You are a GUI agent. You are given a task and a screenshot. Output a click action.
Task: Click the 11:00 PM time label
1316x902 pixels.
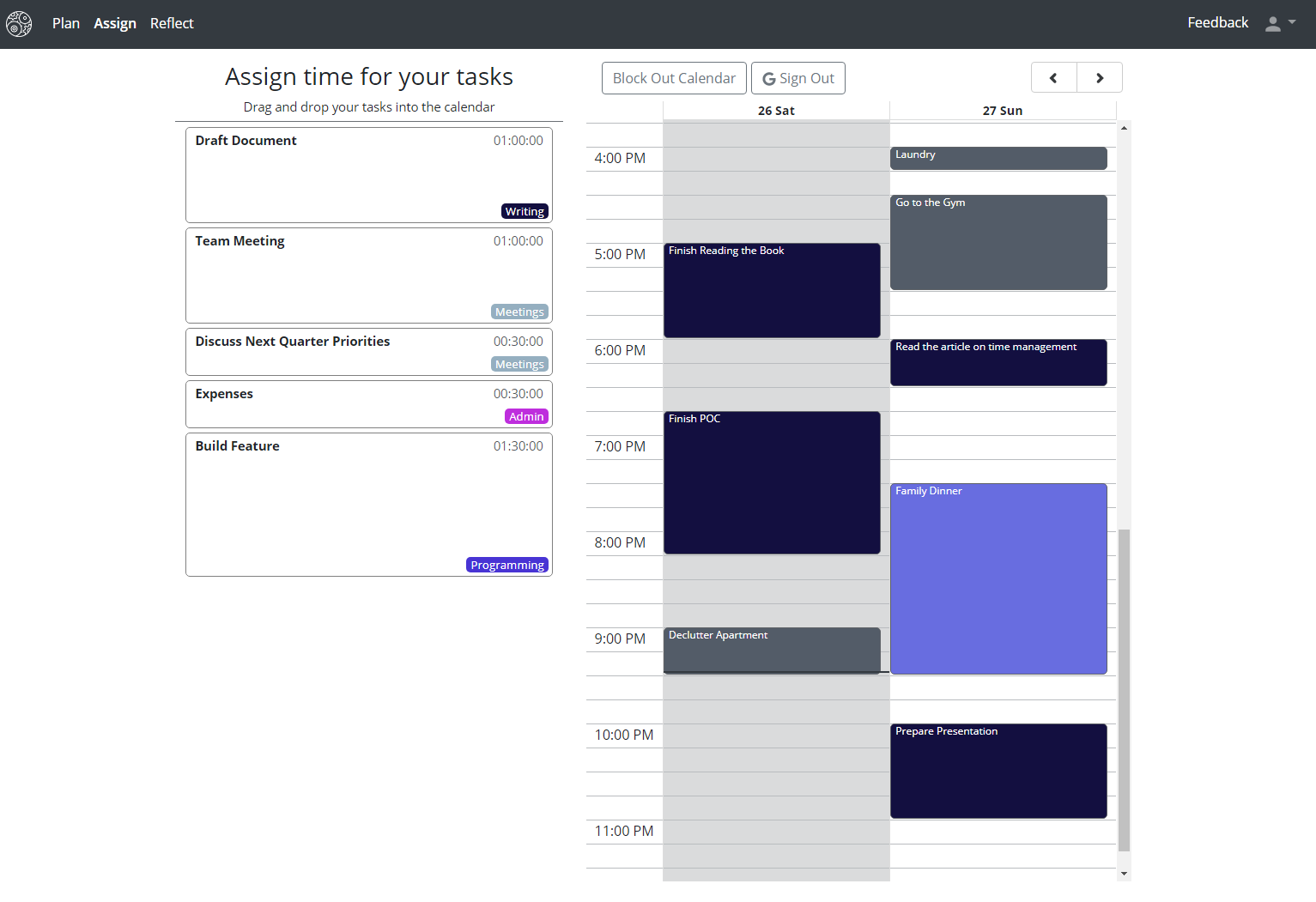pos(624,831)
